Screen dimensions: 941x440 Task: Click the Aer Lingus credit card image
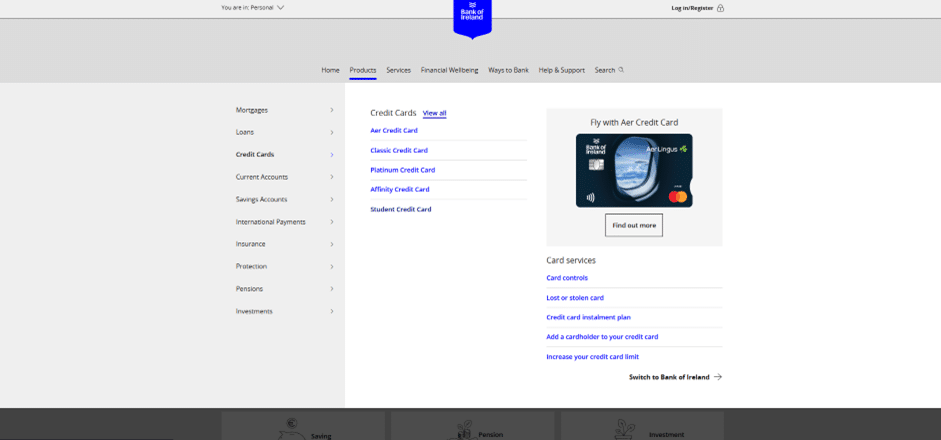coord(634,170)
